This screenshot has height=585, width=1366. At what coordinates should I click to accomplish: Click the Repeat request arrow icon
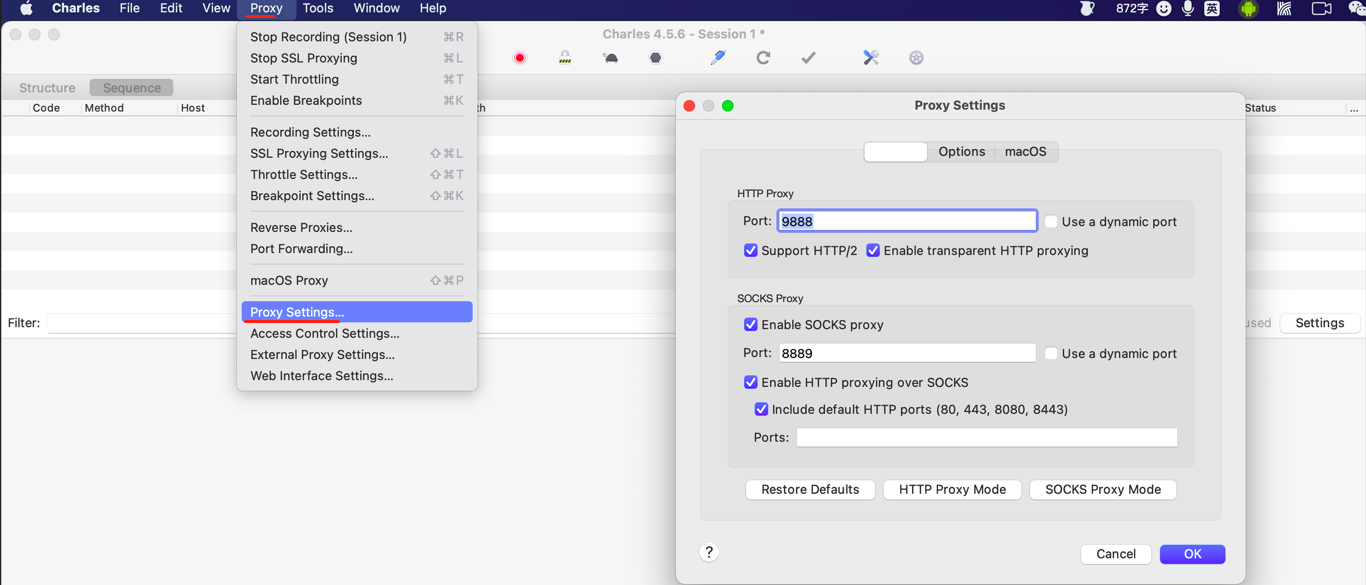coord(763,58)
